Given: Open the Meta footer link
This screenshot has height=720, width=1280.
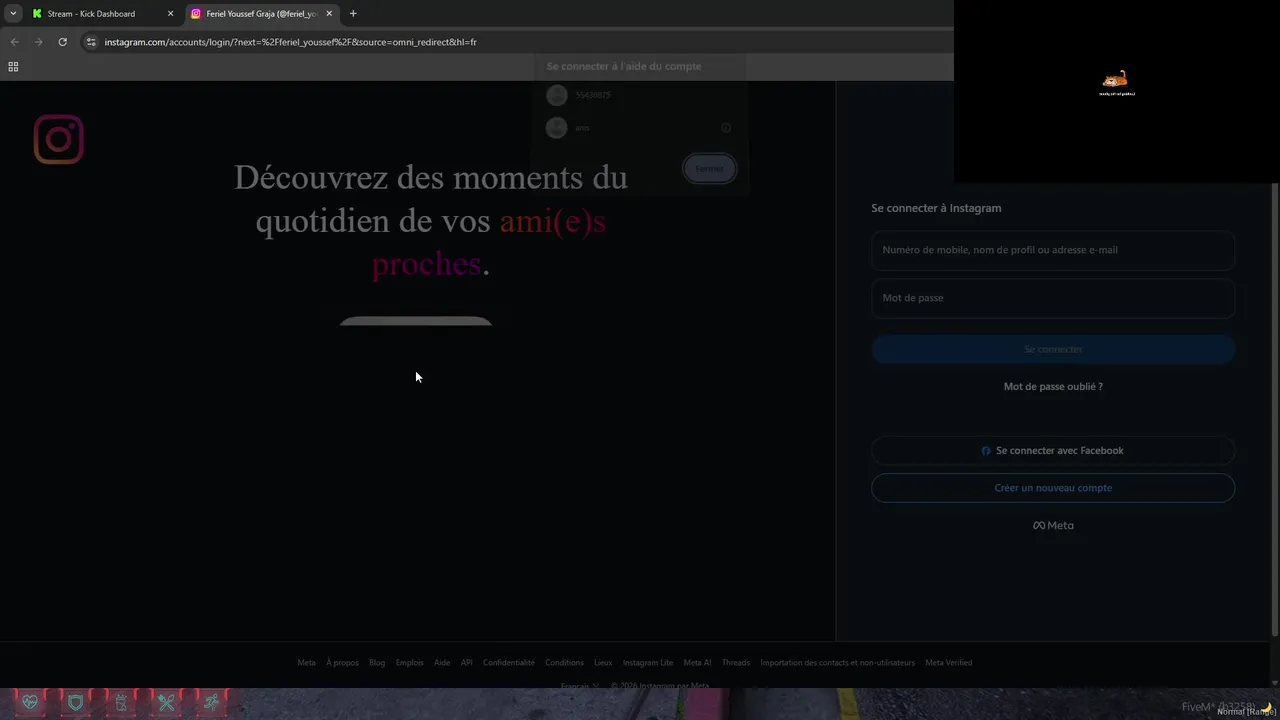Looking at the screenshot, I should pyautogui.click(x=306, y=662).
